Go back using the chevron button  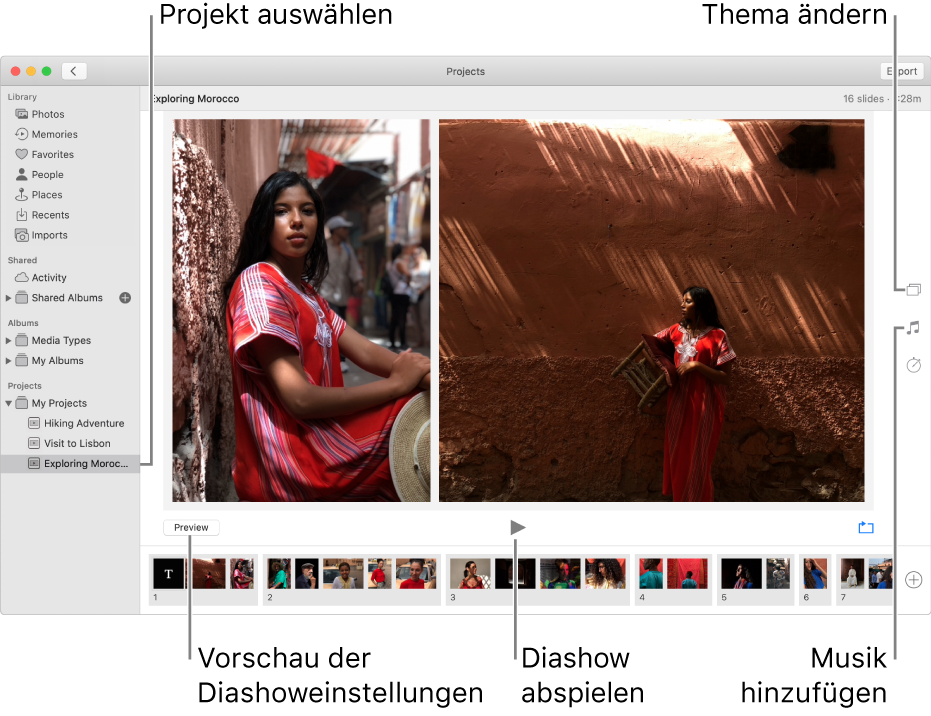coord(74,71)
